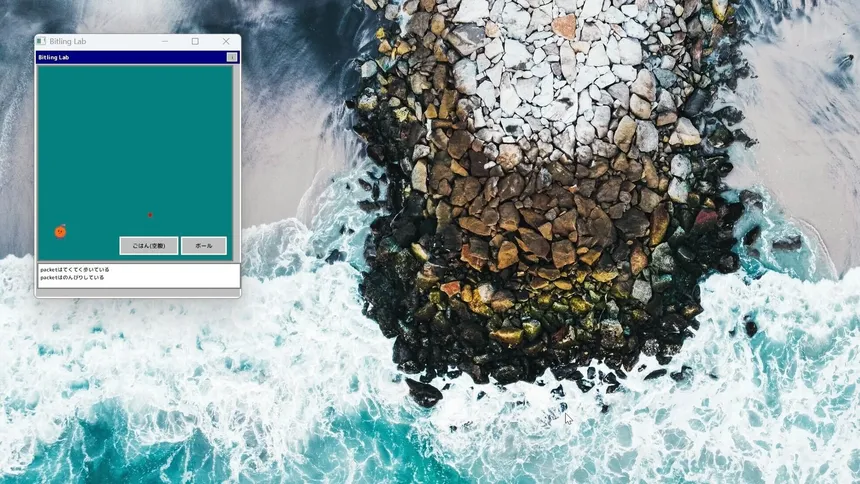Maximize the Bitling Lab window
The height and width of the screenshot is (484, 860).
195,41
